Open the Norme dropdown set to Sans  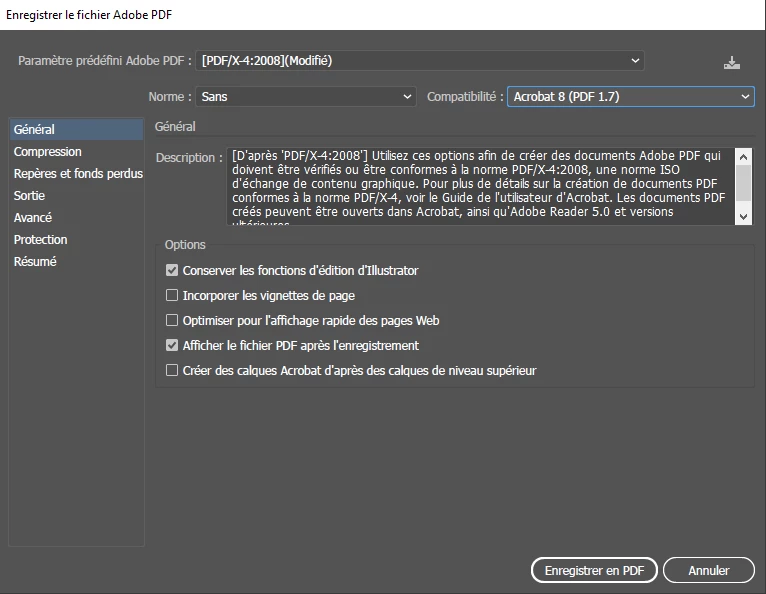click(306, 97)
